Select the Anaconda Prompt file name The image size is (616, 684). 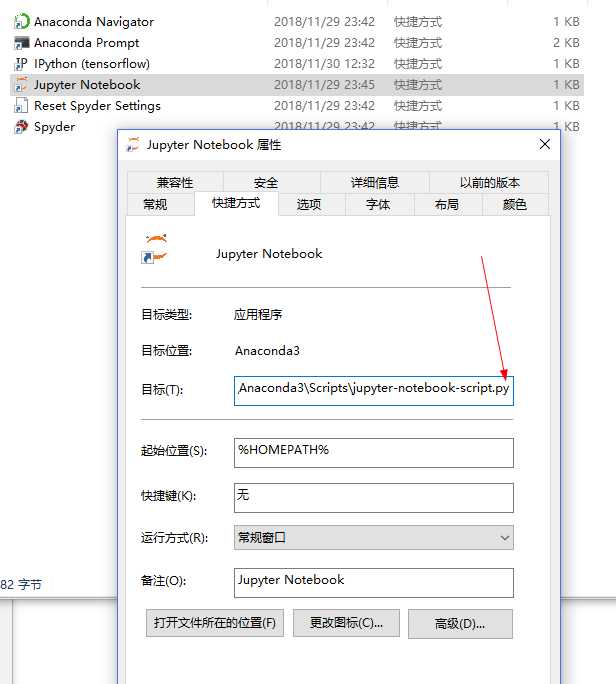pyautogui.click(x=86, y=43)
